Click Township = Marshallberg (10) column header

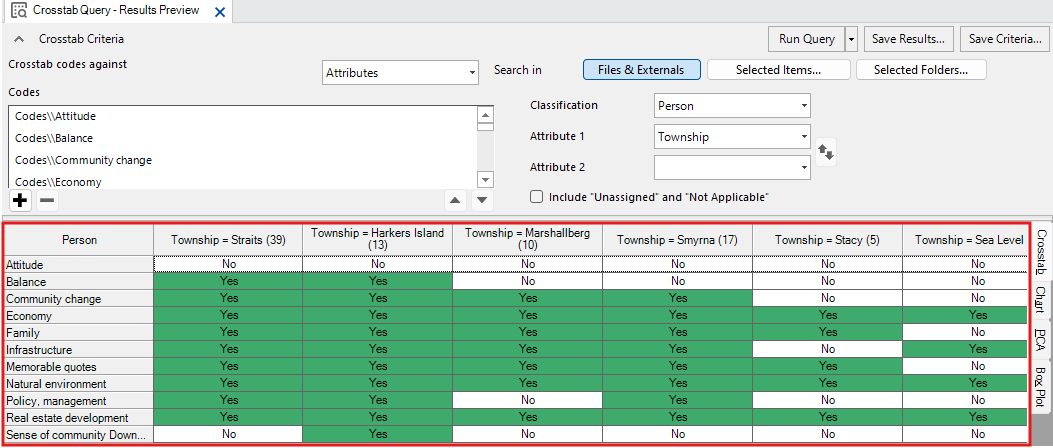click(x=528, y=240)
